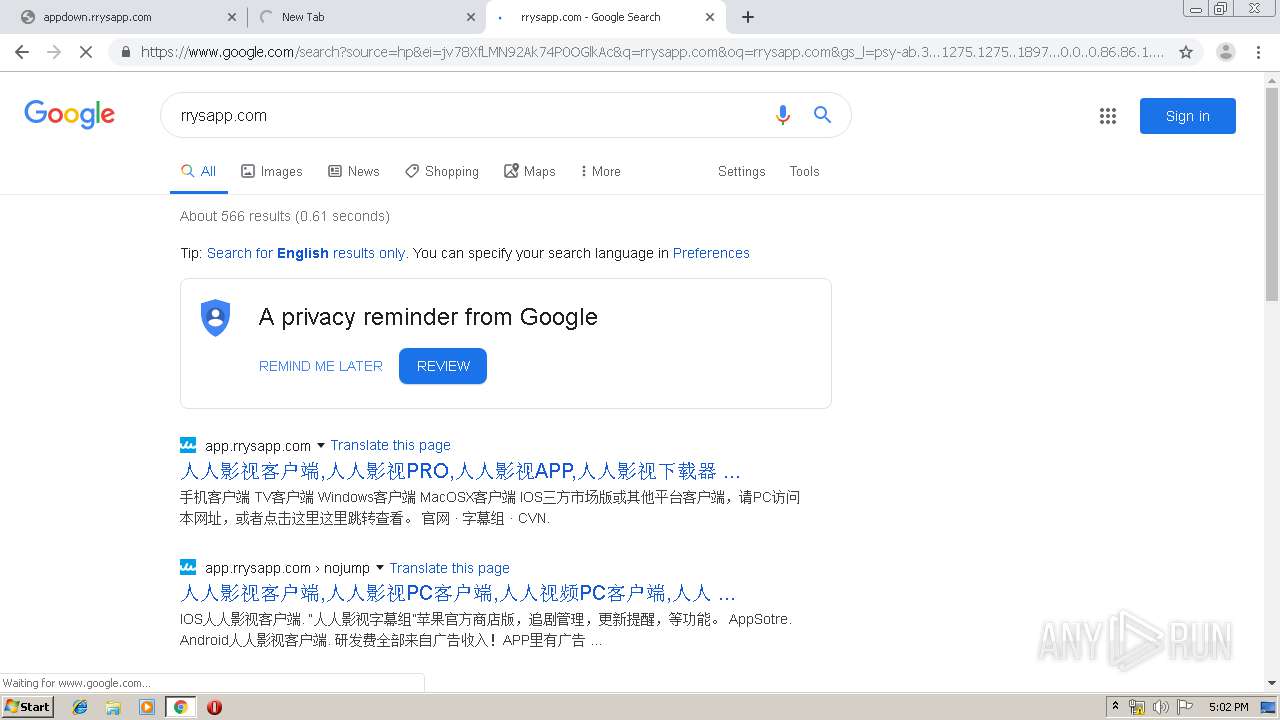The image size is (1280, 720).
Task: Open second result title with PC客户端
Action: (458, 593)
